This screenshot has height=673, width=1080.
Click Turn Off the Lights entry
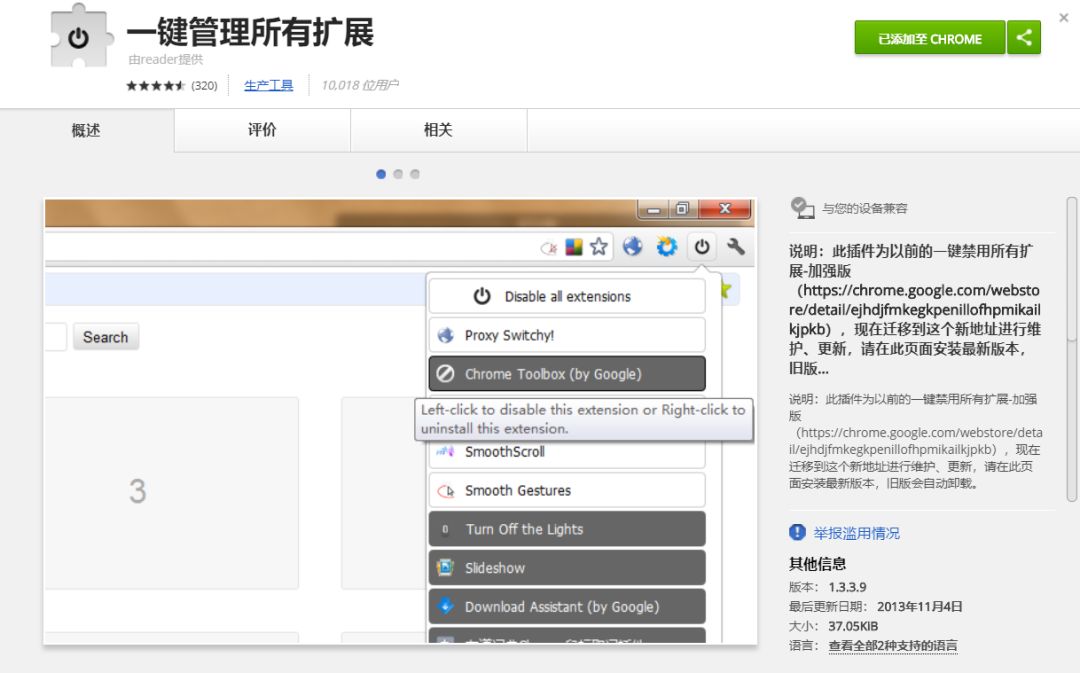pyautogui.click(x=567, y=529)
